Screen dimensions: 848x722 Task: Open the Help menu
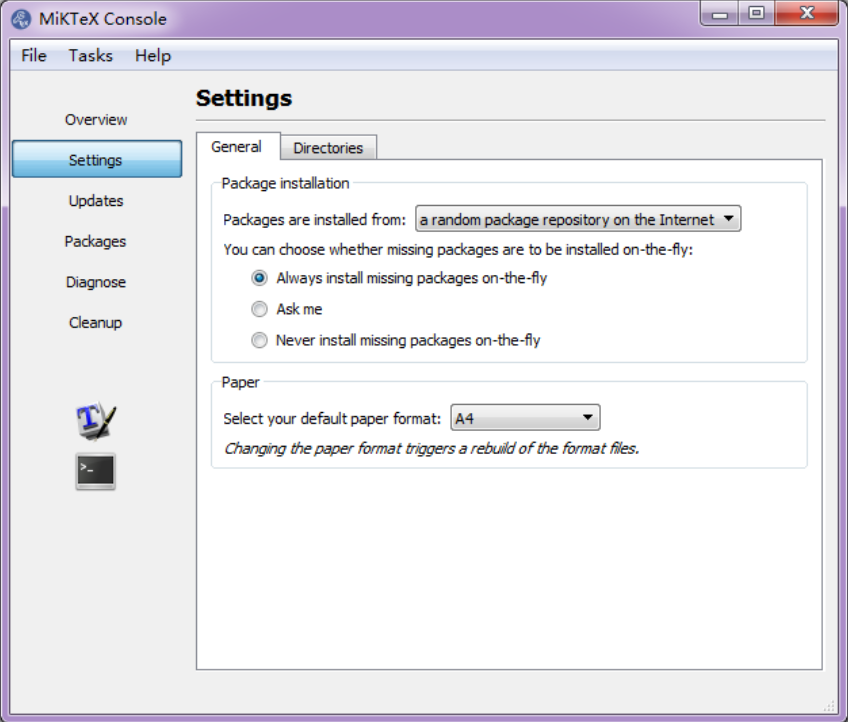pyautogui.click(x=153, y=55)
